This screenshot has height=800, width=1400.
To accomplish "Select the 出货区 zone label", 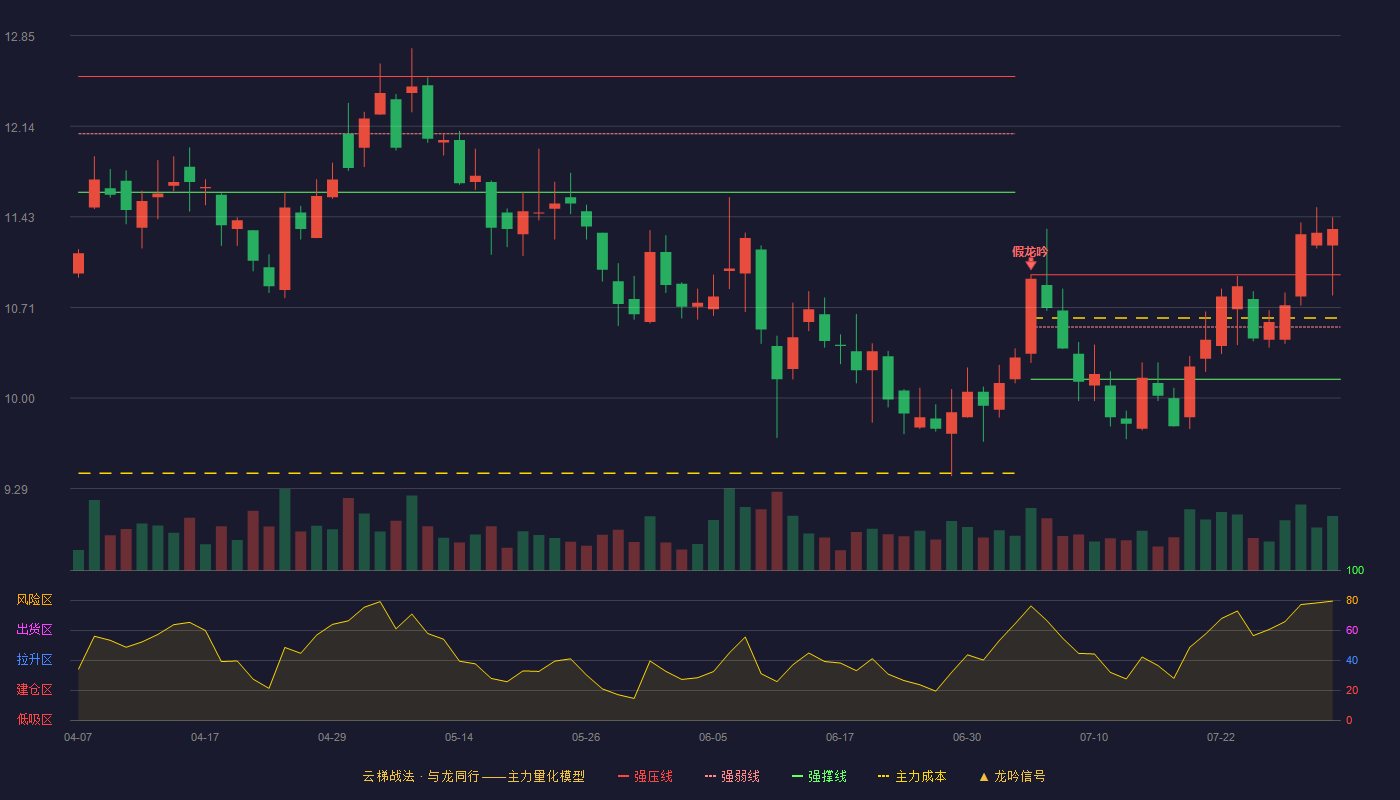I will [35, 630].
